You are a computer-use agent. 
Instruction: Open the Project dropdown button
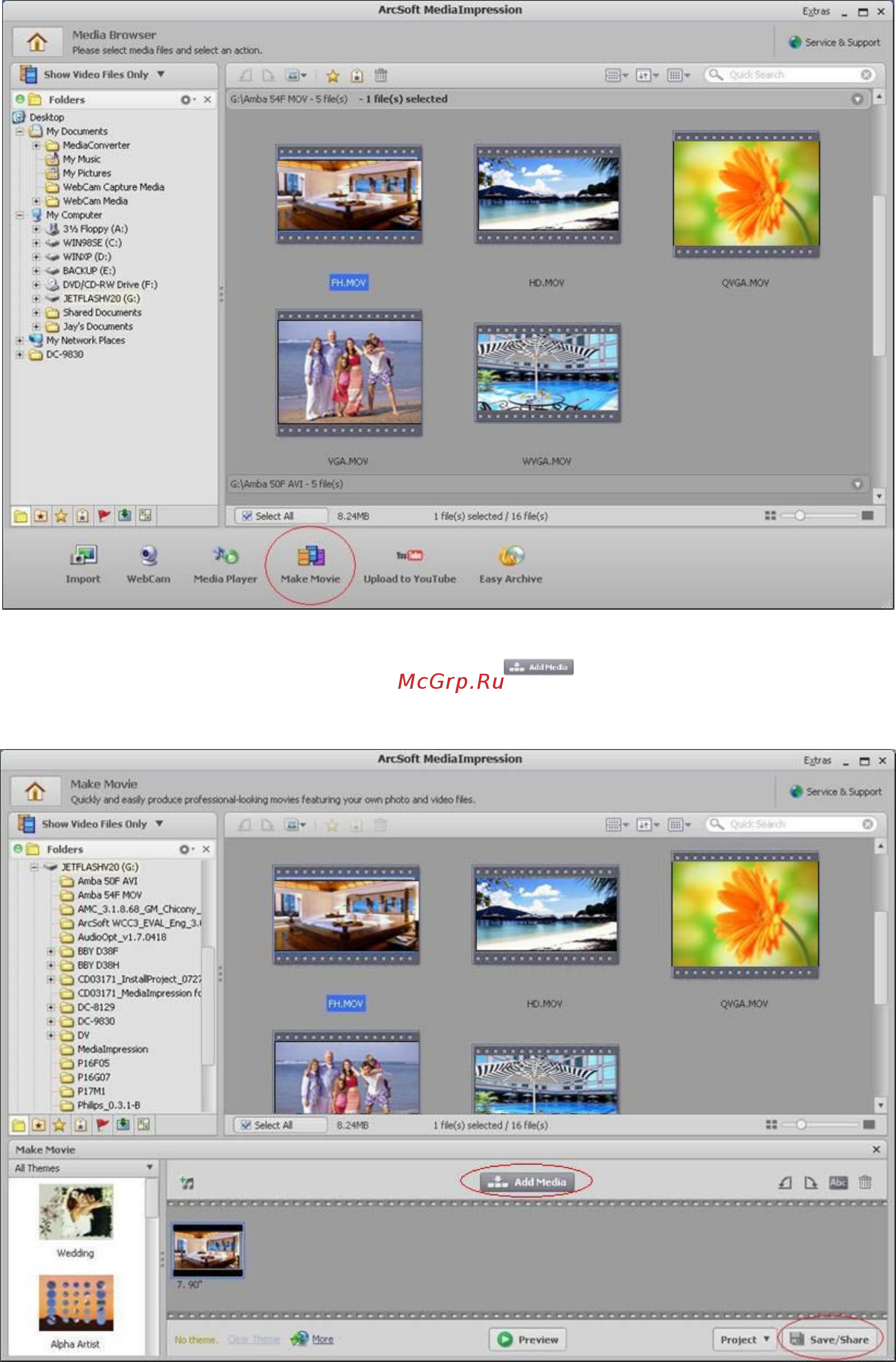point(744,1339)
